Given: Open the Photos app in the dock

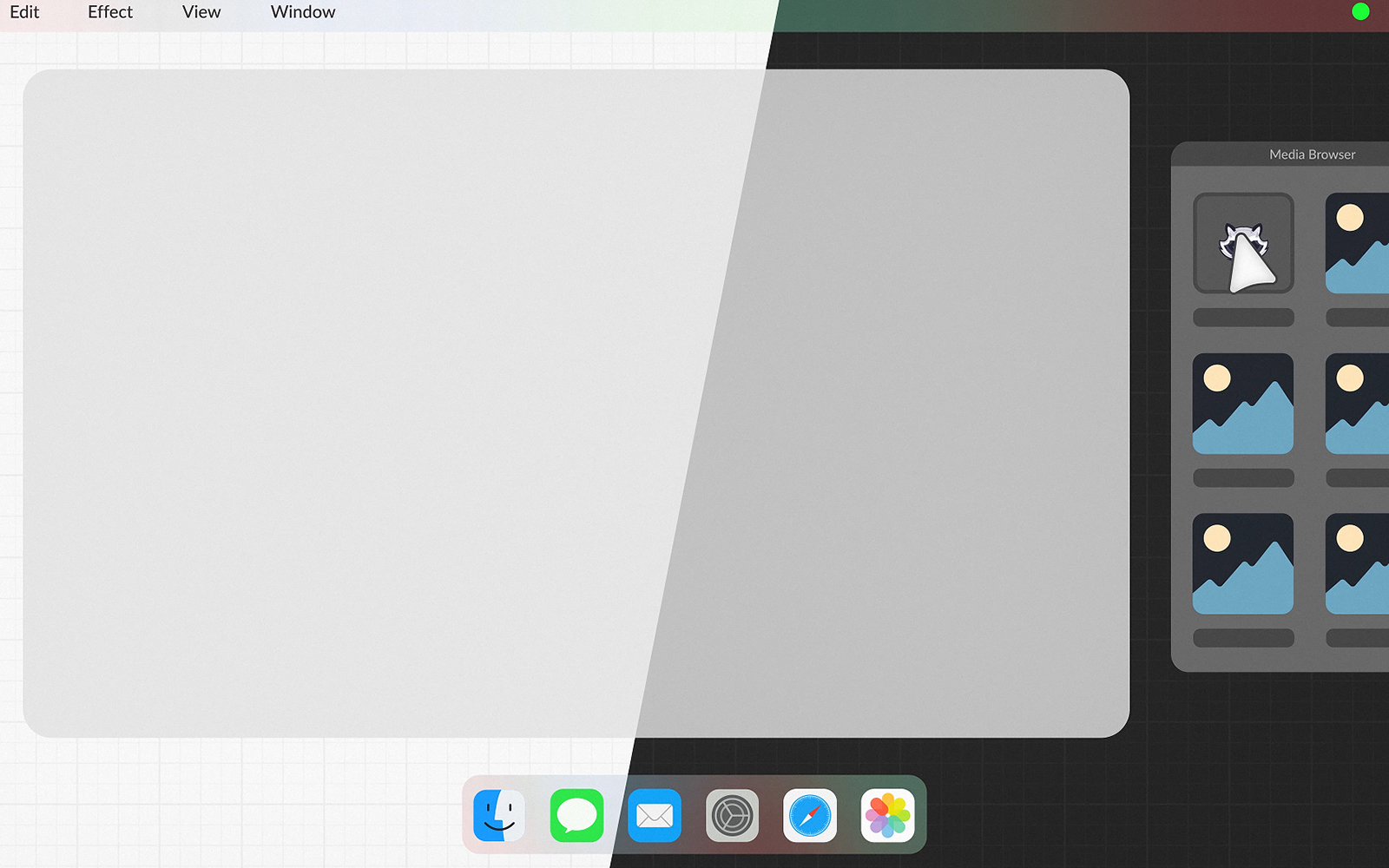Looking at the screenshot, I should coord(887,816).
